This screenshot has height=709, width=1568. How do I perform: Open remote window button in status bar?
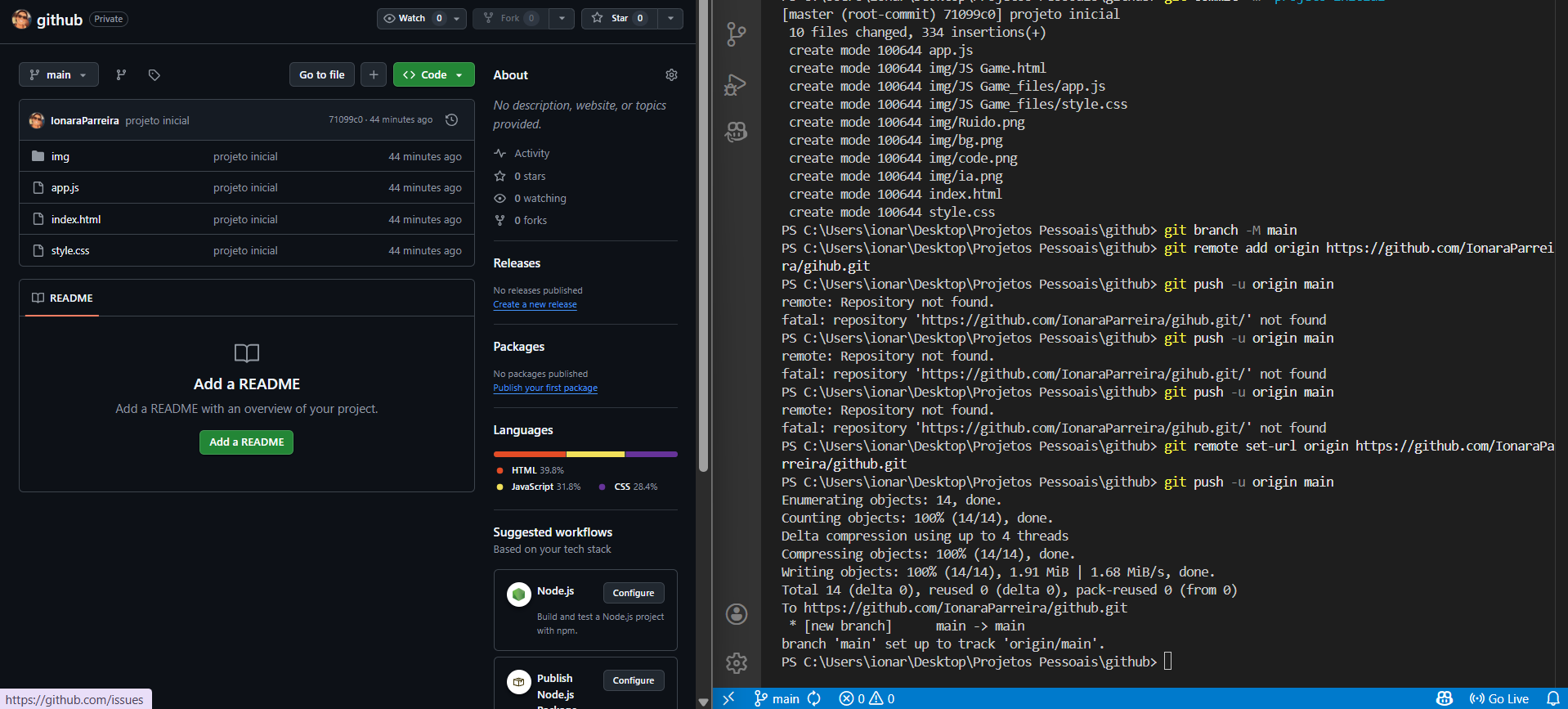click(729, 698)
